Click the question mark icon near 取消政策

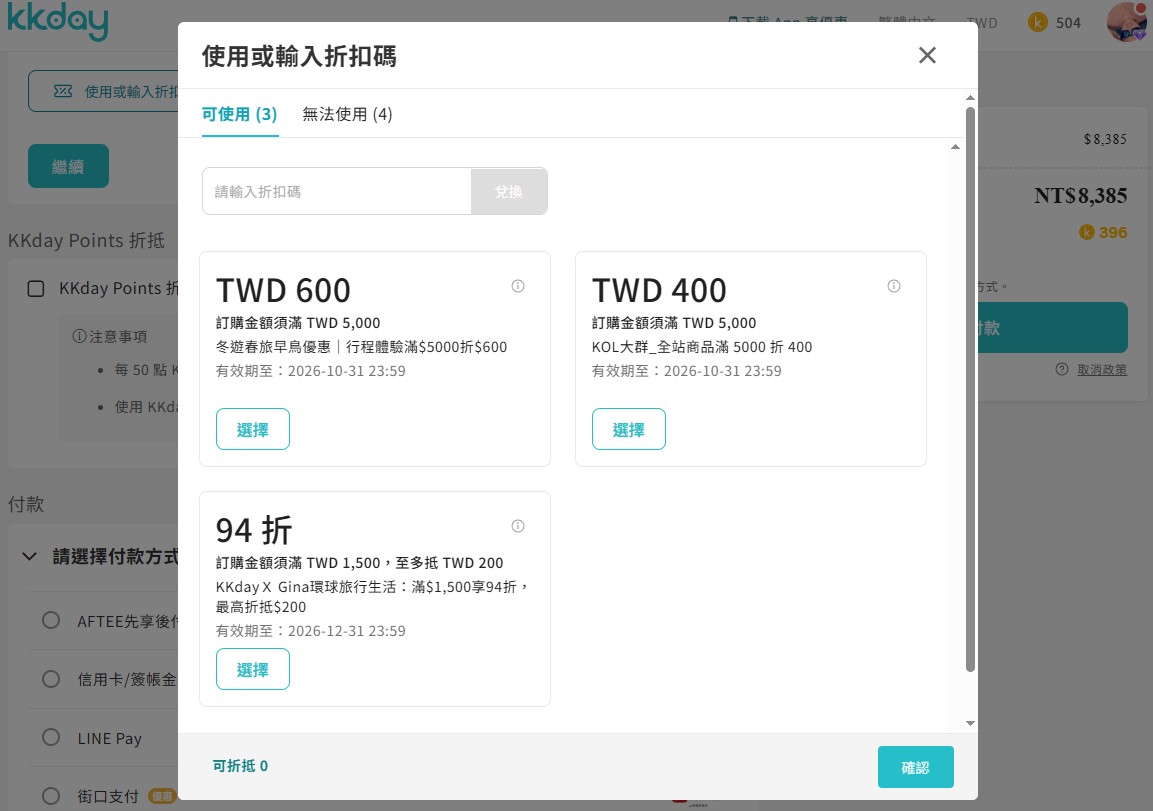click(x=1062, y=369)
